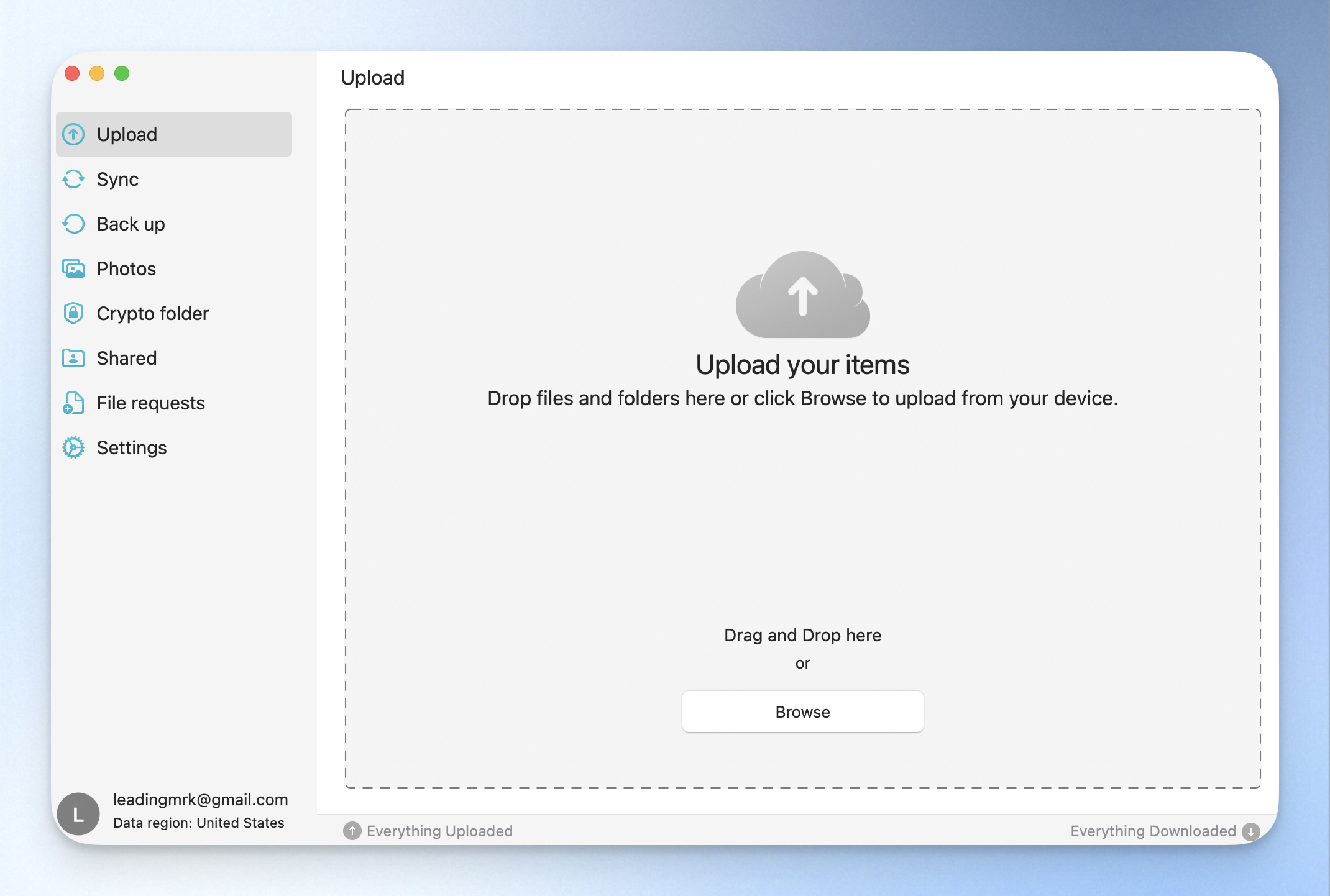
Task: Click the account avatar with letter L
Action: tap(78, 813)
